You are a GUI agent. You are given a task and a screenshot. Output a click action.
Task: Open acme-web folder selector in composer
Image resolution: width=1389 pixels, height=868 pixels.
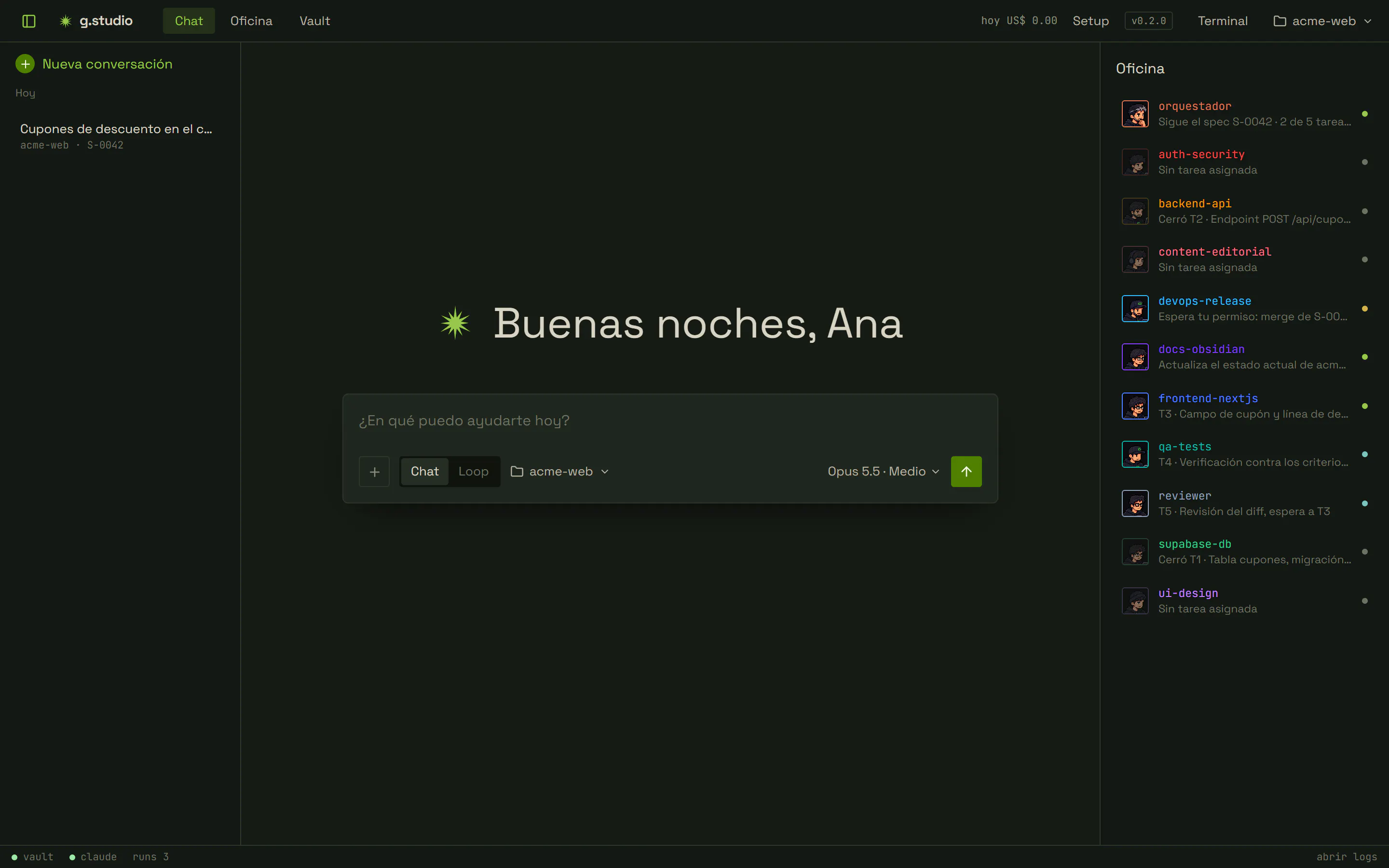coord(559,471)
